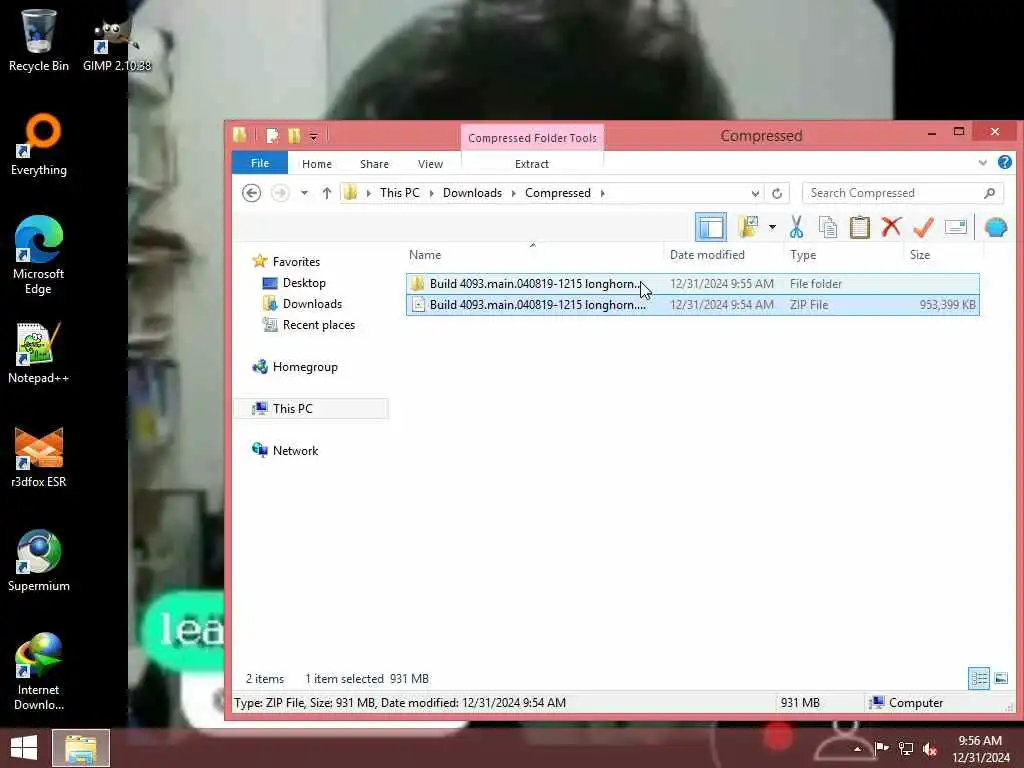Open the Extract ribbon tab
1024x768 pixels.
click(532, 164)
